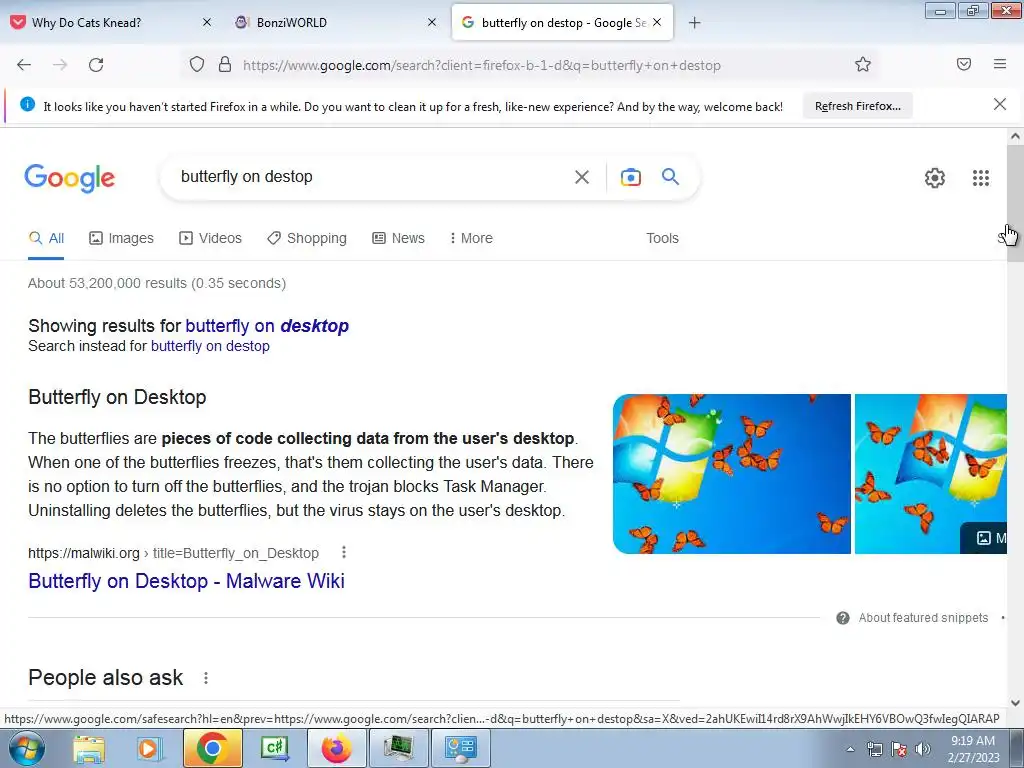
Task: Click the volume speaker tray icon
Action: pos(923,749)
